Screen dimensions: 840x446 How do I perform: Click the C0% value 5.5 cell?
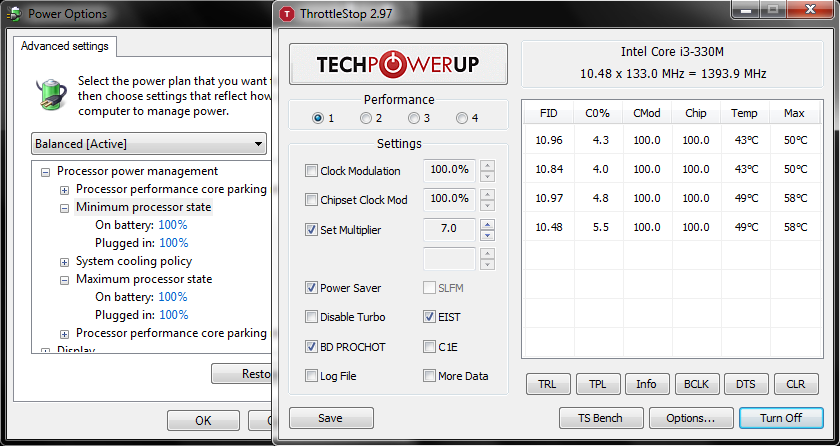pos(598,227)
